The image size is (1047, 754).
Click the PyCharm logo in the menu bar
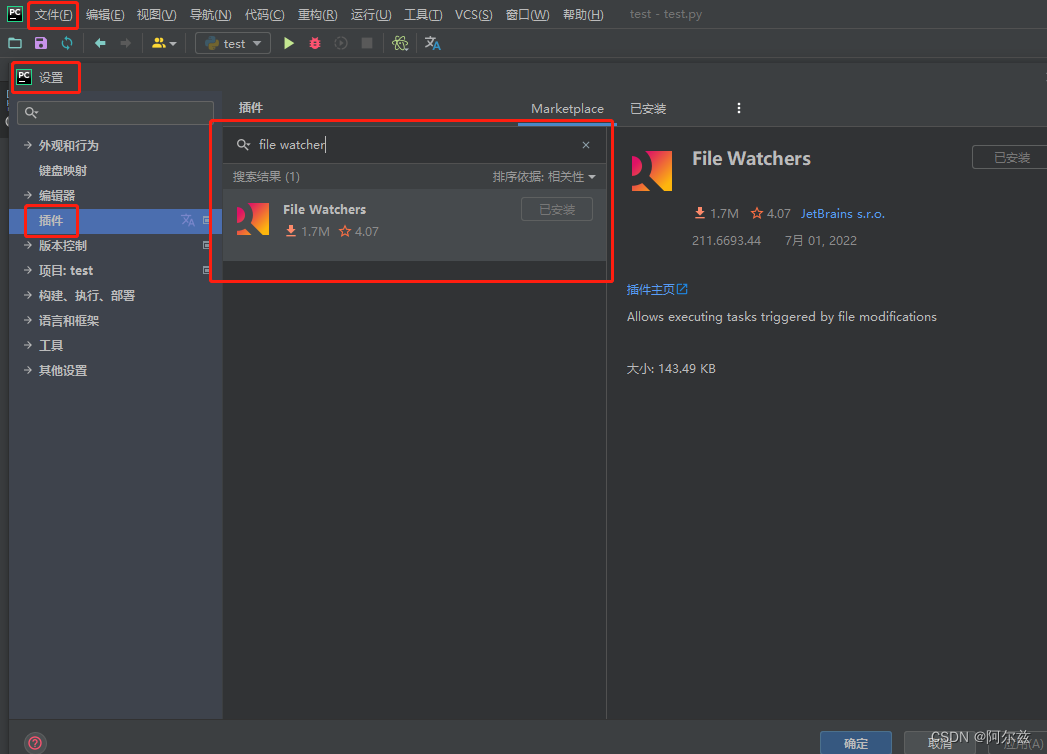[x=15, y=14]
